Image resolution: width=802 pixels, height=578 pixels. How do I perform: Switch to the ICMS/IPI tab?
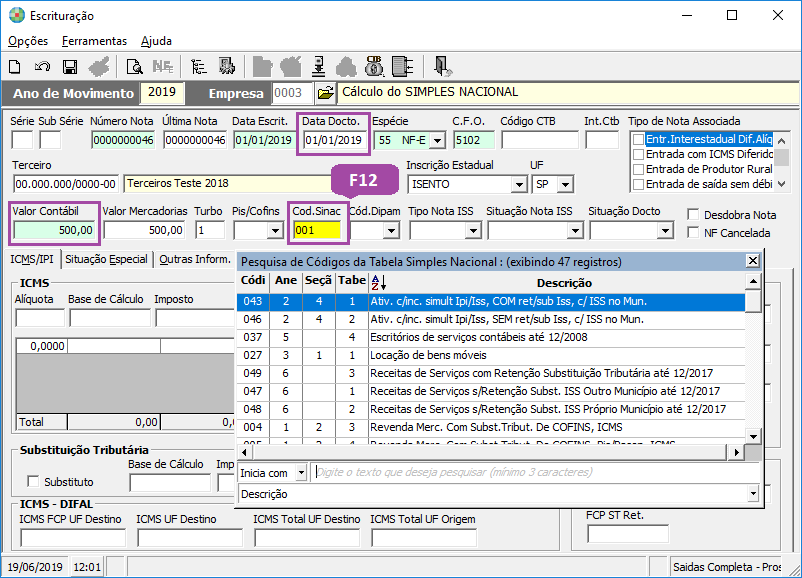point(32,259)
